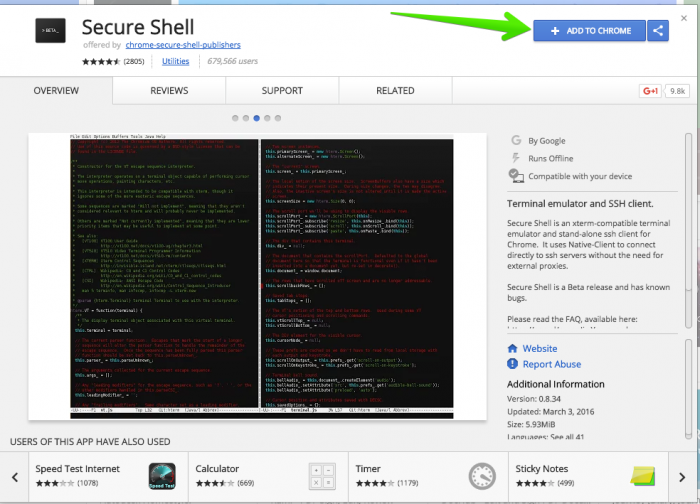The width and height of the screenshot is (700, 504).
Task: Select the third (active) carousel dot
Action: (257, 118)
